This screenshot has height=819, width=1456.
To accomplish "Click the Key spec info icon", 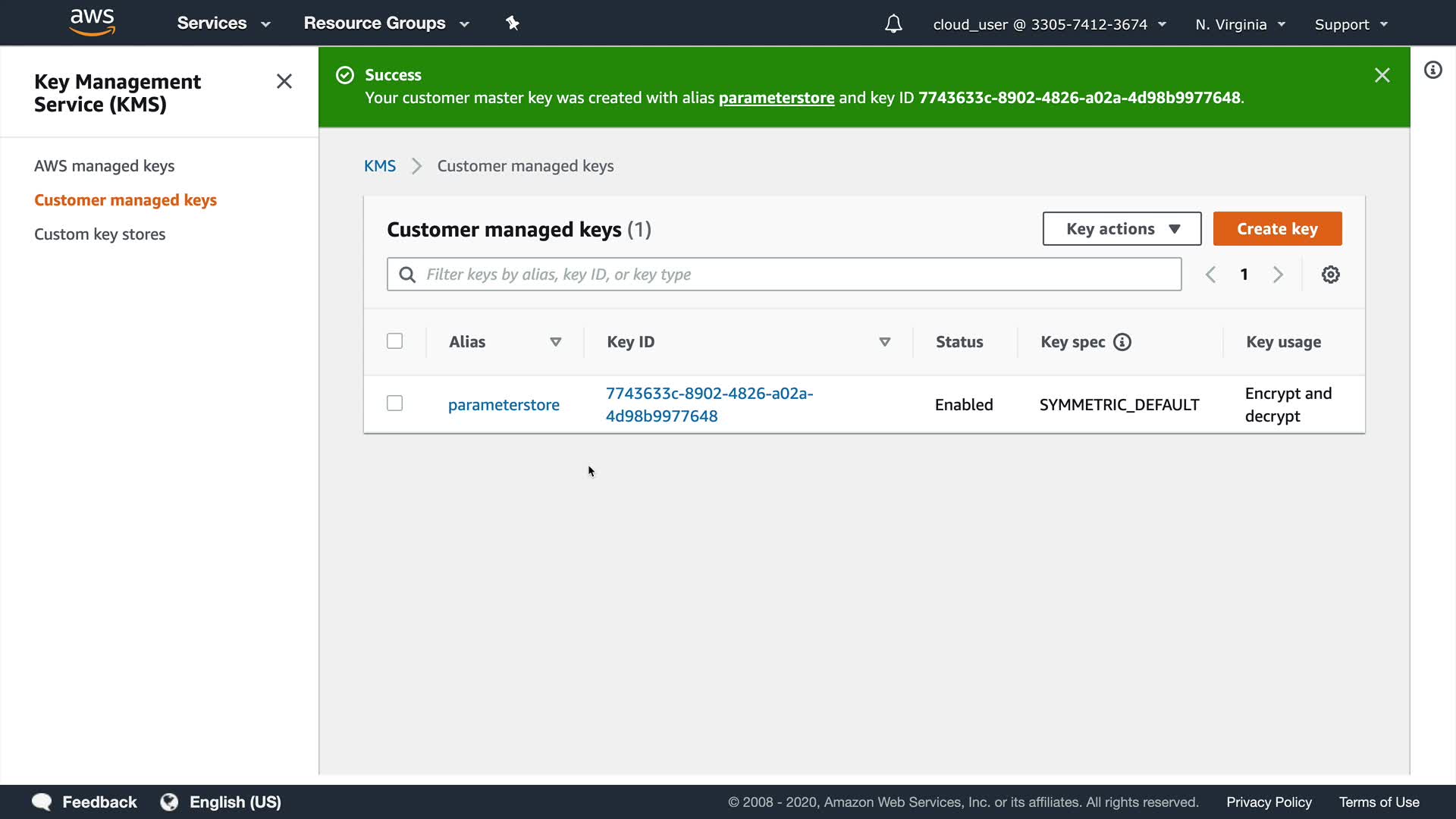I will [x=1122, y=342].
